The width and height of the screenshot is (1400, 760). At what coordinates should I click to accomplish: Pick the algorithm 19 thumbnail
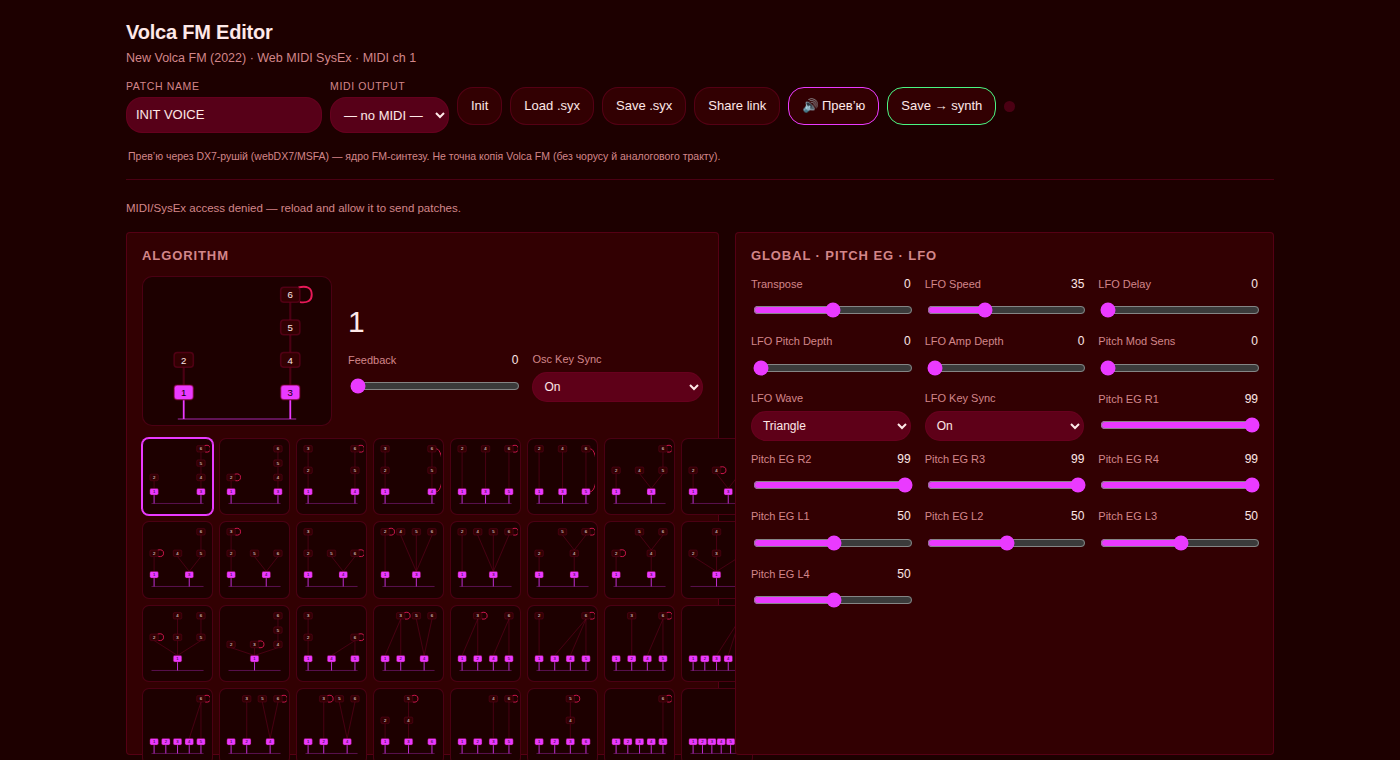[x=331, y=643]
